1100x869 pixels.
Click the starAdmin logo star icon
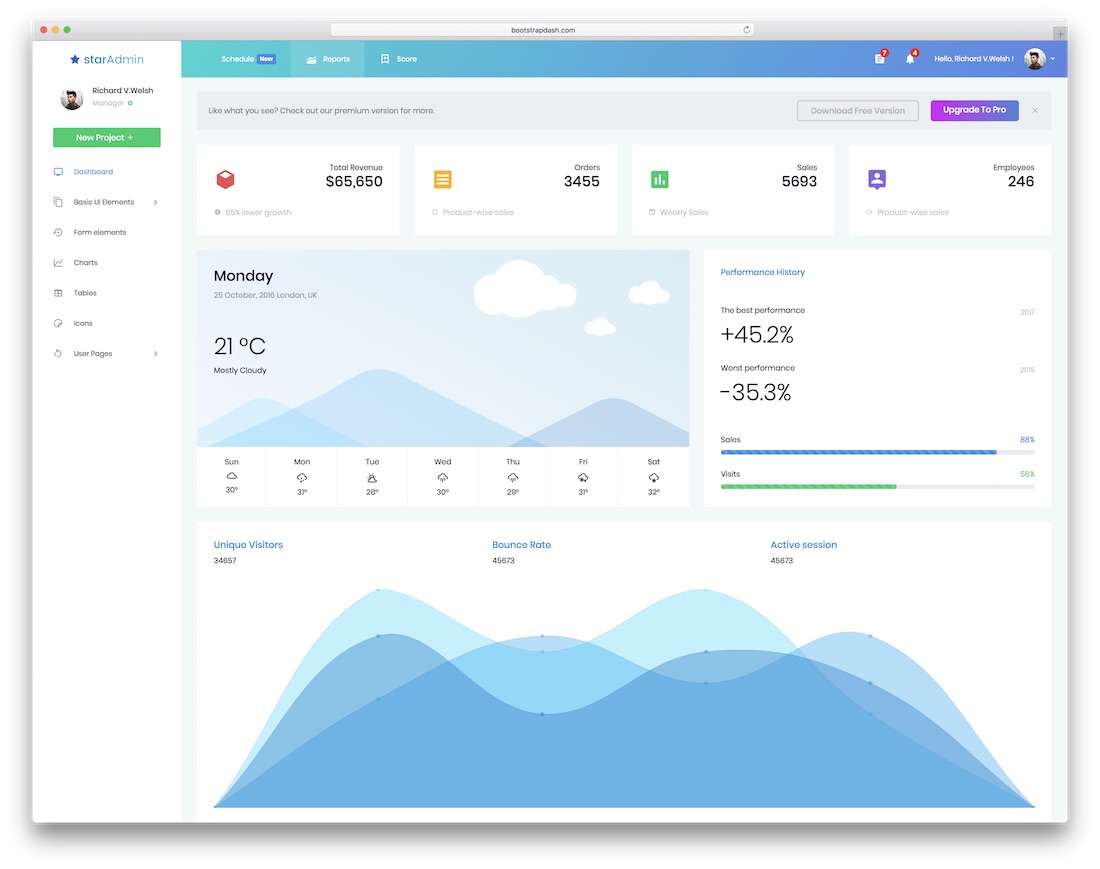75,60
